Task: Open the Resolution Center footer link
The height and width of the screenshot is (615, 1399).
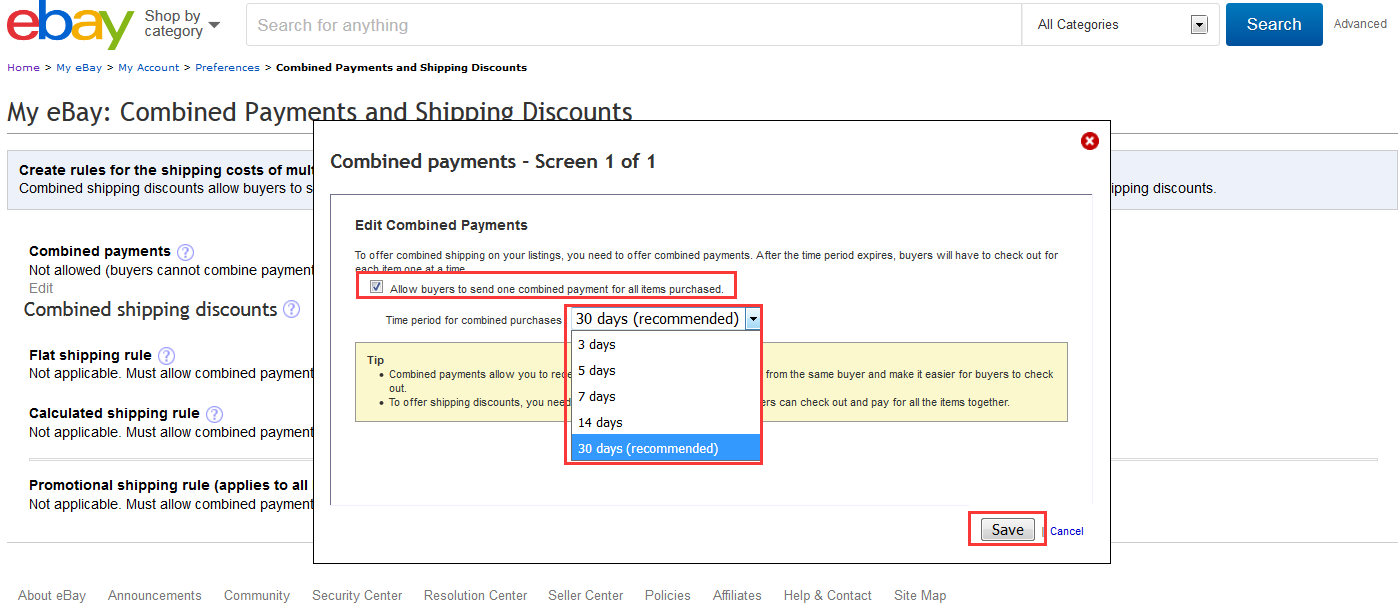Action: pos(475,596)
